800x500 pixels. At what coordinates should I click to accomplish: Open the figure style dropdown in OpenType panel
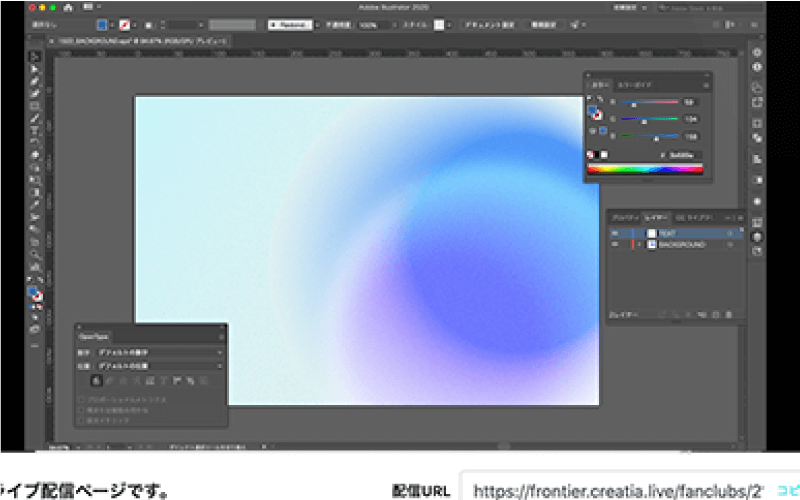click(x=160, y=353)
